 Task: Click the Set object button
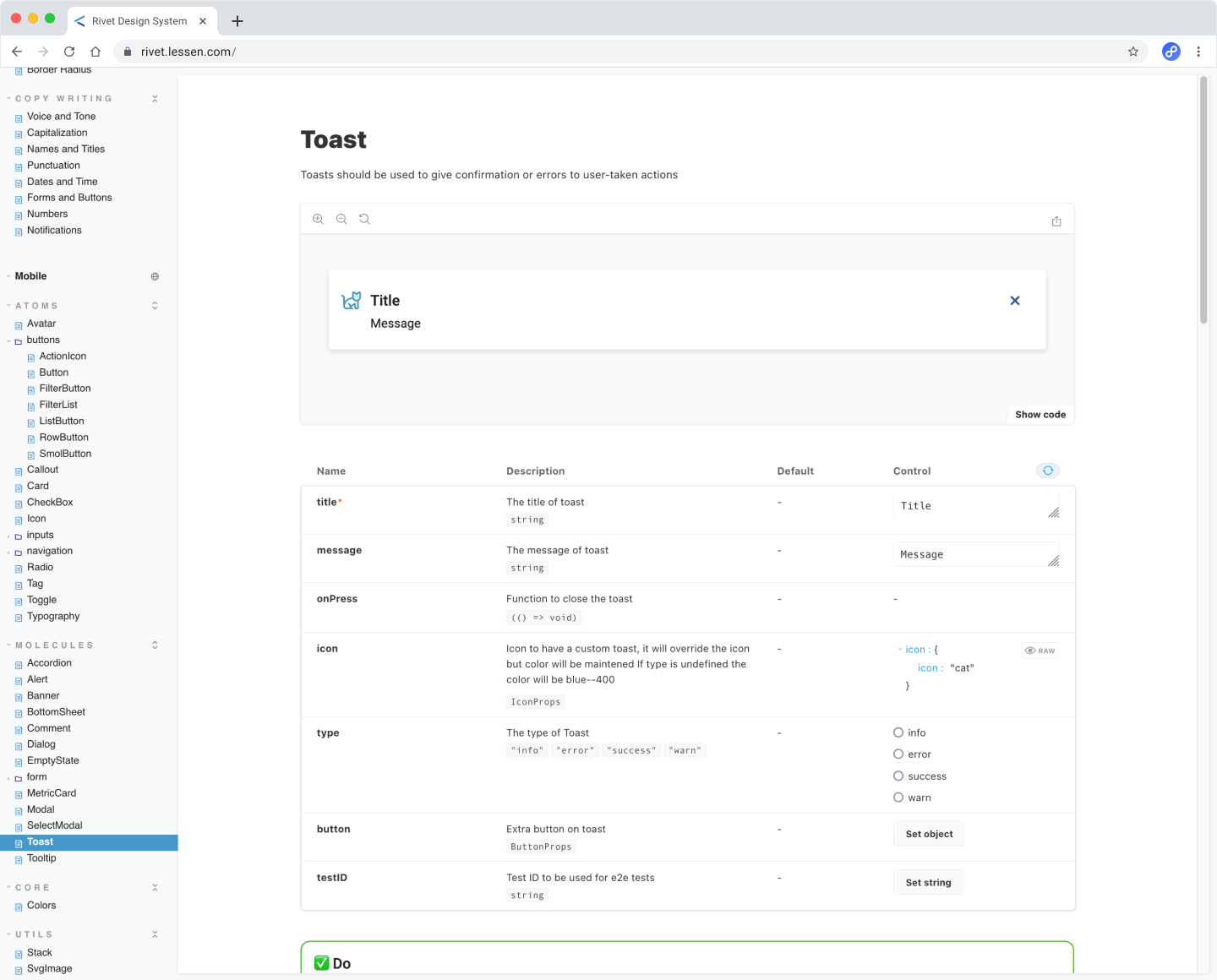coord(929,834)
